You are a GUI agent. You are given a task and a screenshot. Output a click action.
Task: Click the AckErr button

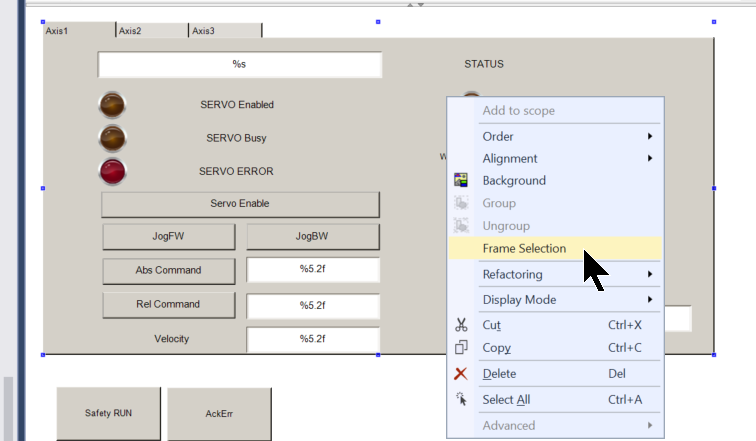[219, 414]
